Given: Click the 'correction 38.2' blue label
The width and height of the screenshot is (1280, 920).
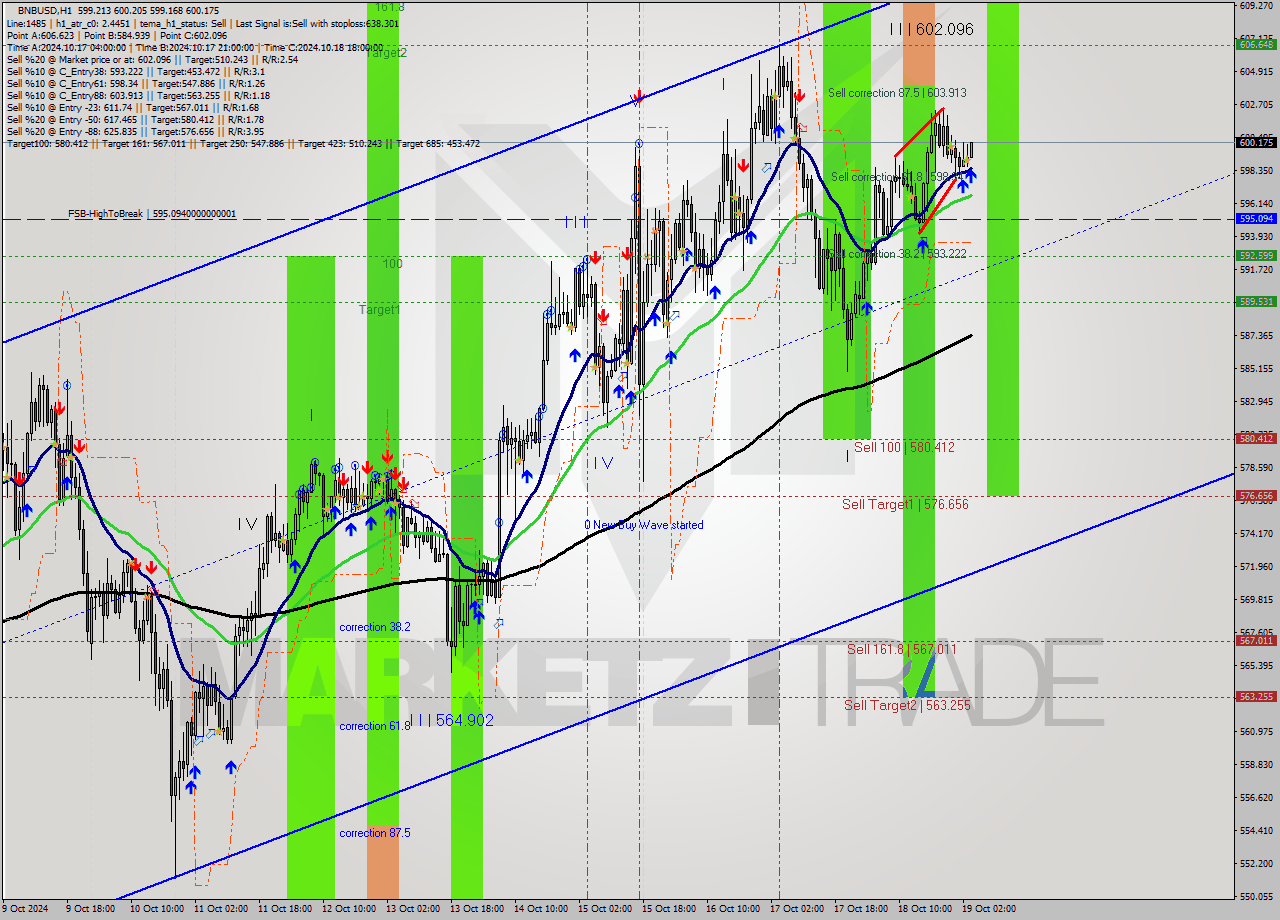Looking at the screenshot, I should [375, 627].
